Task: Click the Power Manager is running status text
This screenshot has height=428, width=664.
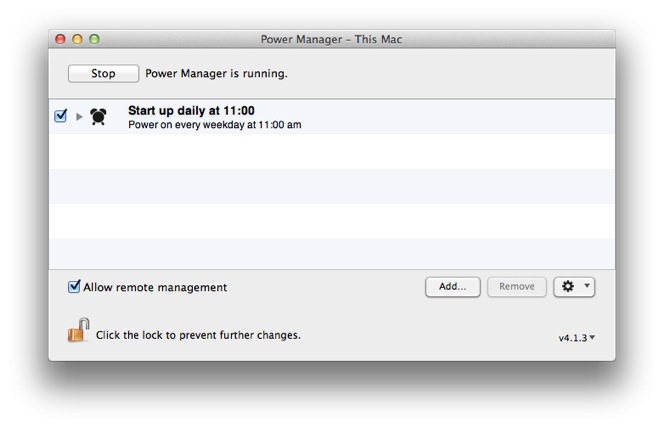Action: (x=217, y=73)
